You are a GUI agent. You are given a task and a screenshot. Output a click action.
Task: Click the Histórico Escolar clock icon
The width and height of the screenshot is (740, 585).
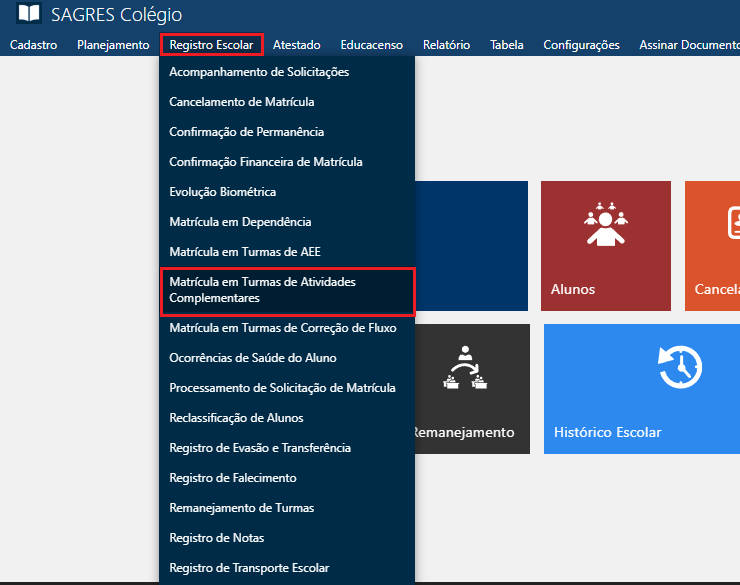(679, 368)
